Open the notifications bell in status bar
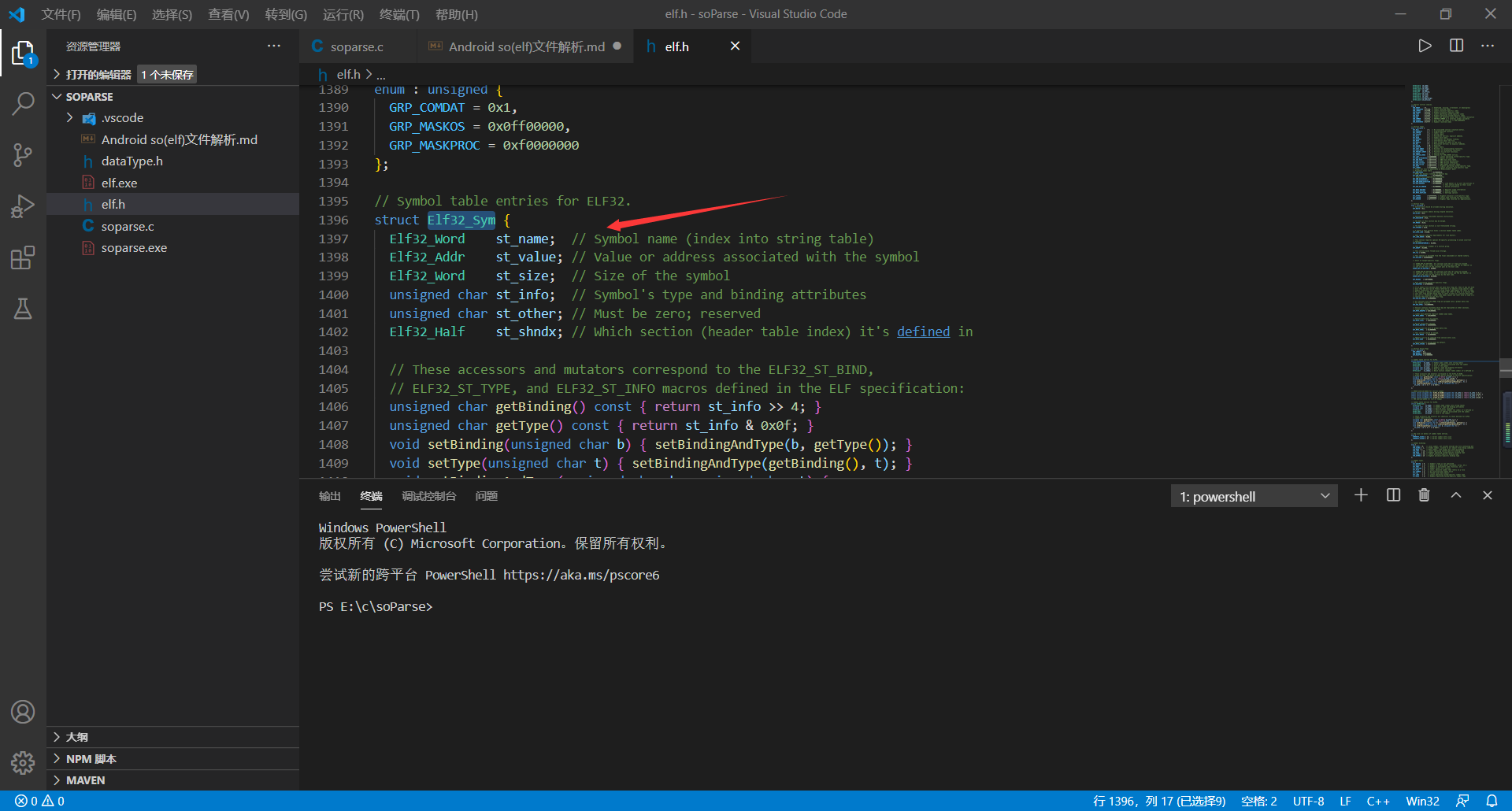Image resolution: width=1512 pixels, height=811 pixels. tap(1492, 801)
